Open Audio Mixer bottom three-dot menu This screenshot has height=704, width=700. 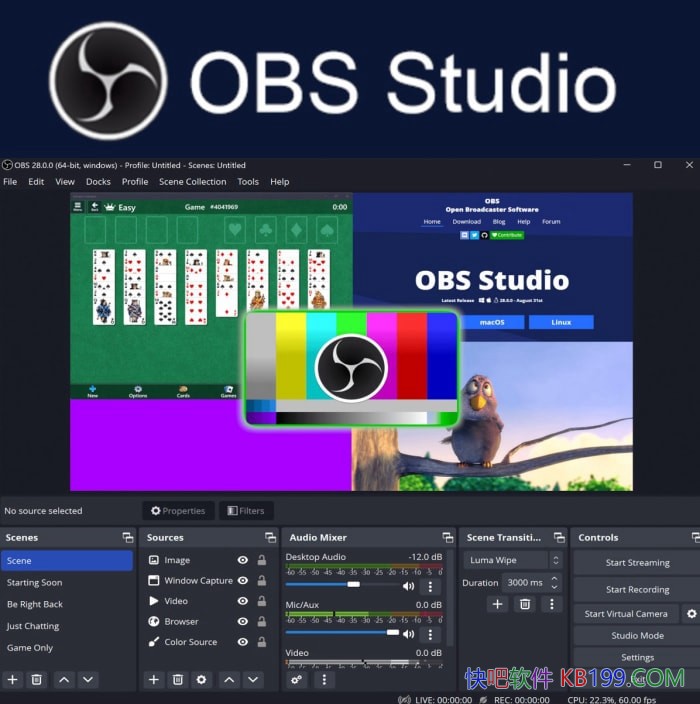click(x=324, y=679)
